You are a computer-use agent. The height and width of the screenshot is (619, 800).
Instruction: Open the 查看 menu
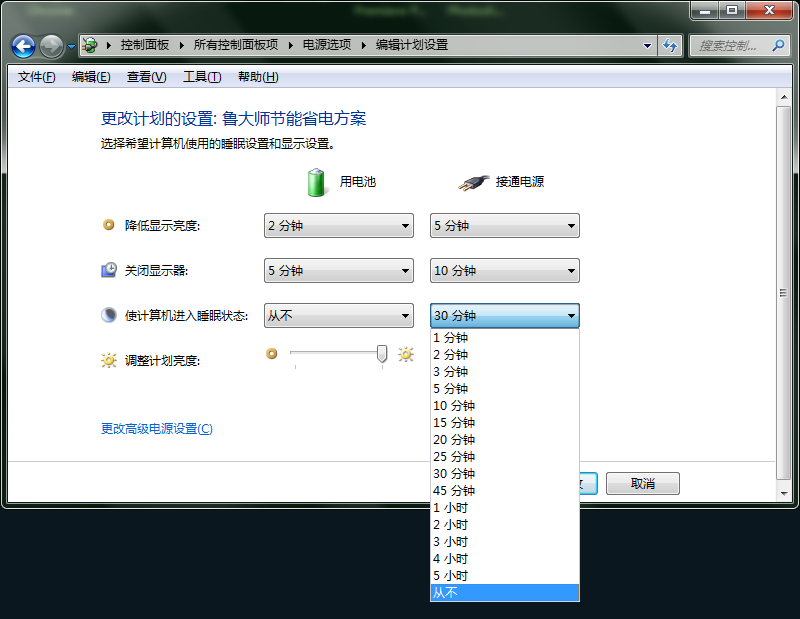pyautogui.click(x=144, y=76)
